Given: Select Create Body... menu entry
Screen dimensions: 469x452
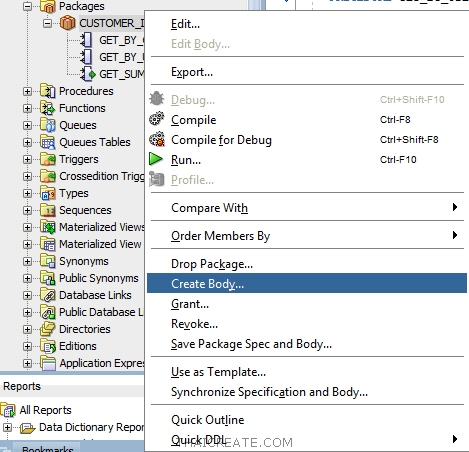Looking at the screenshot, I should [307, 283].
